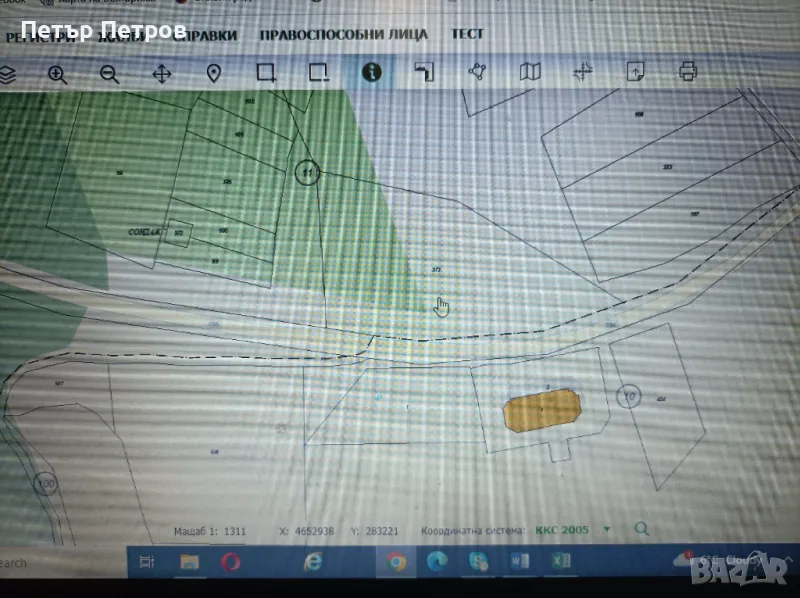The height and width of the screenshot is (598, 800).
Task: Open the folded map icon tool
Action: (x=530, y=71)
